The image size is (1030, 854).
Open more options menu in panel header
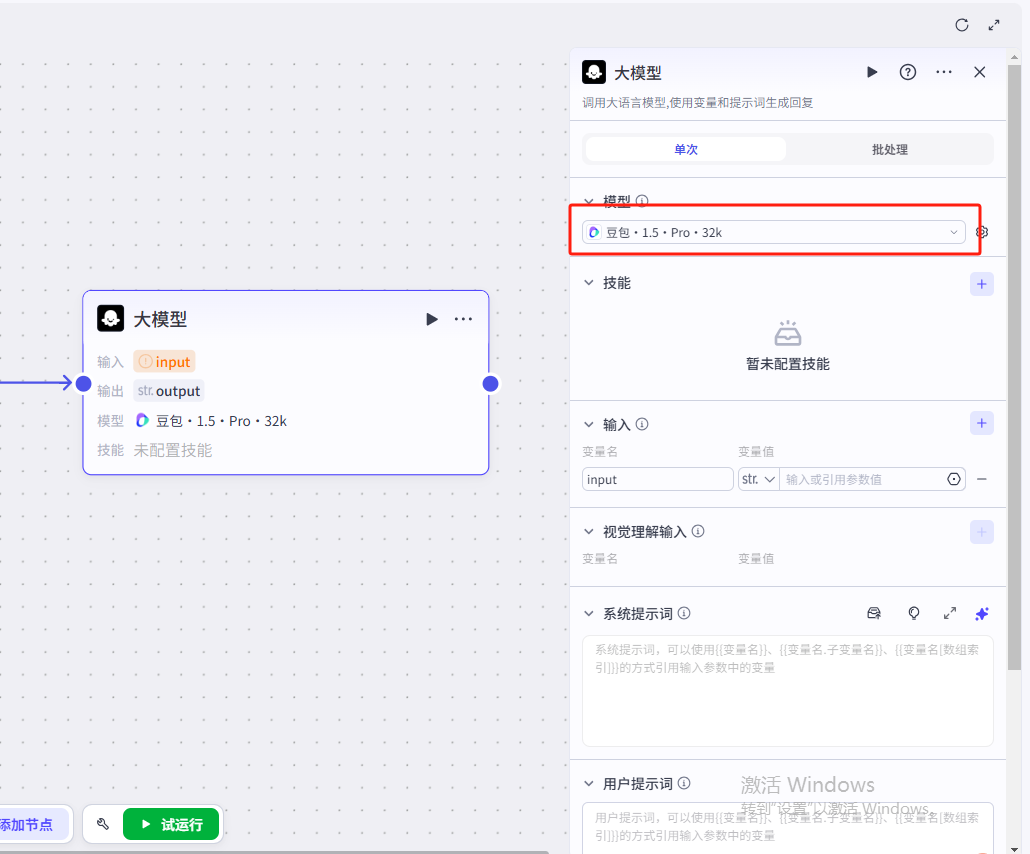pyautogui.click(x=944, y=72)
